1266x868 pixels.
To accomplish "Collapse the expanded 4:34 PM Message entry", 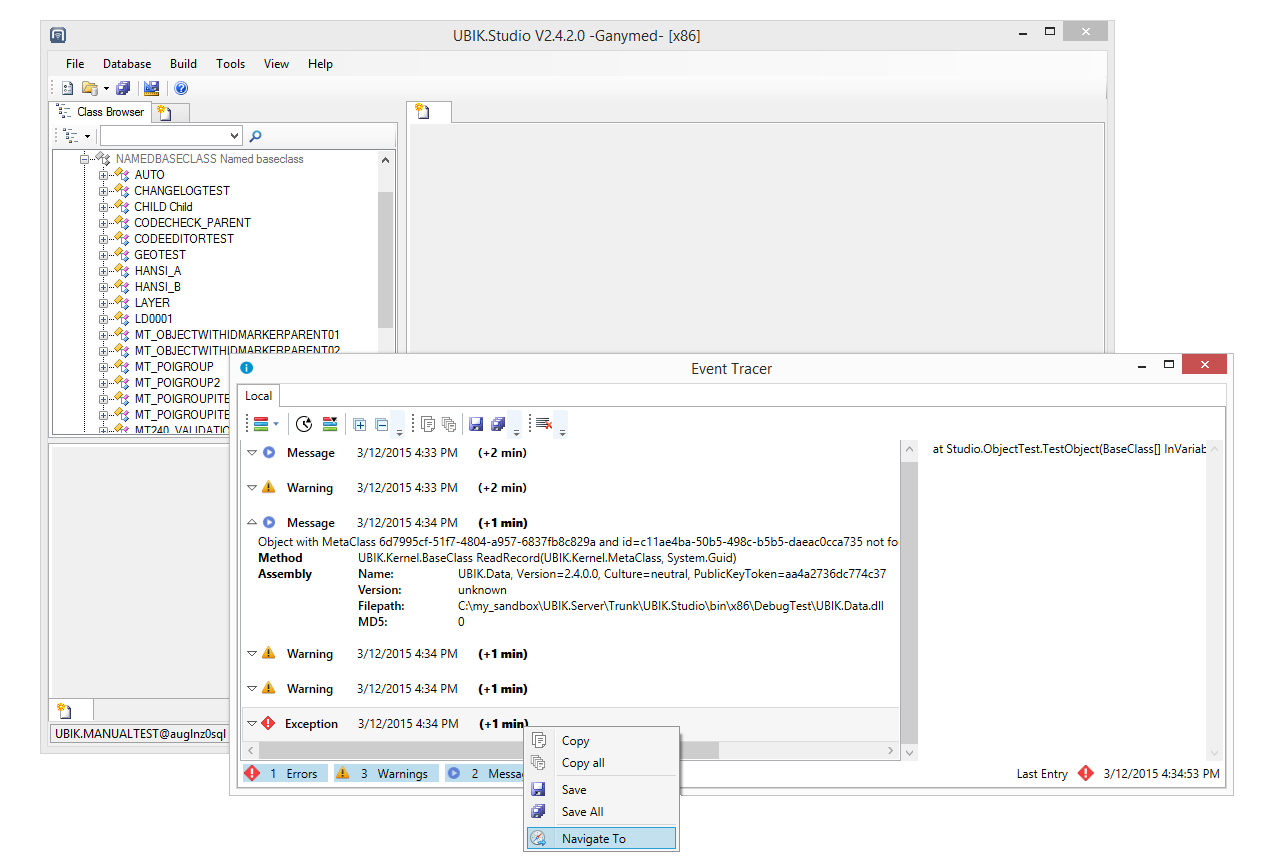I will pyautogui.click(x=251, y=523).
